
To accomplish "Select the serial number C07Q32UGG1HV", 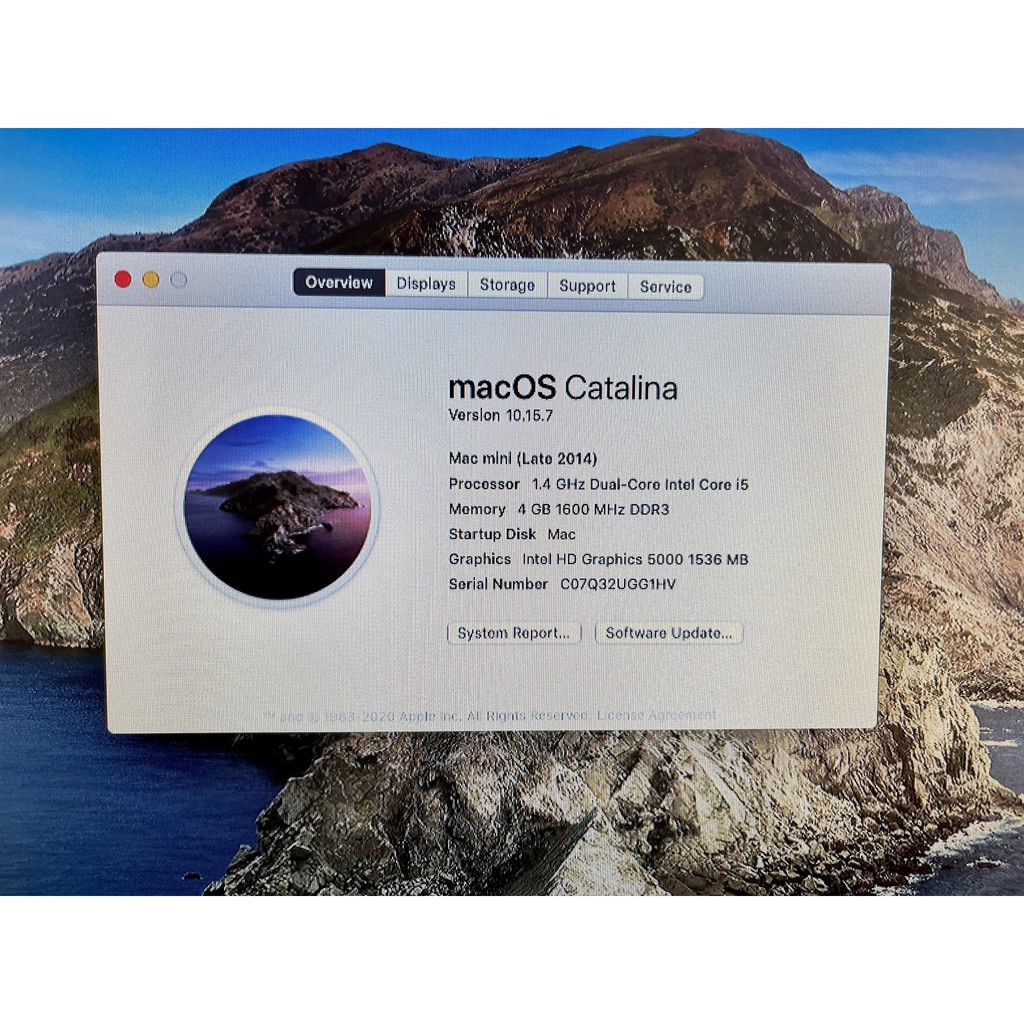I will click(562, 584).
